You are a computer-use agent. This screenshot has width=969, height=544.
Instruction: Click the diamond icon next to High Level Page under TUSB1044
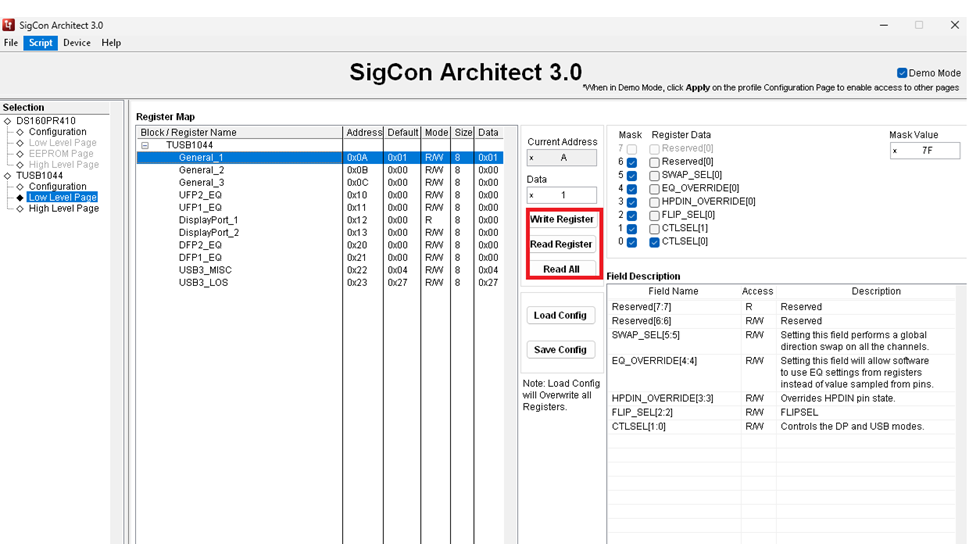19,209
